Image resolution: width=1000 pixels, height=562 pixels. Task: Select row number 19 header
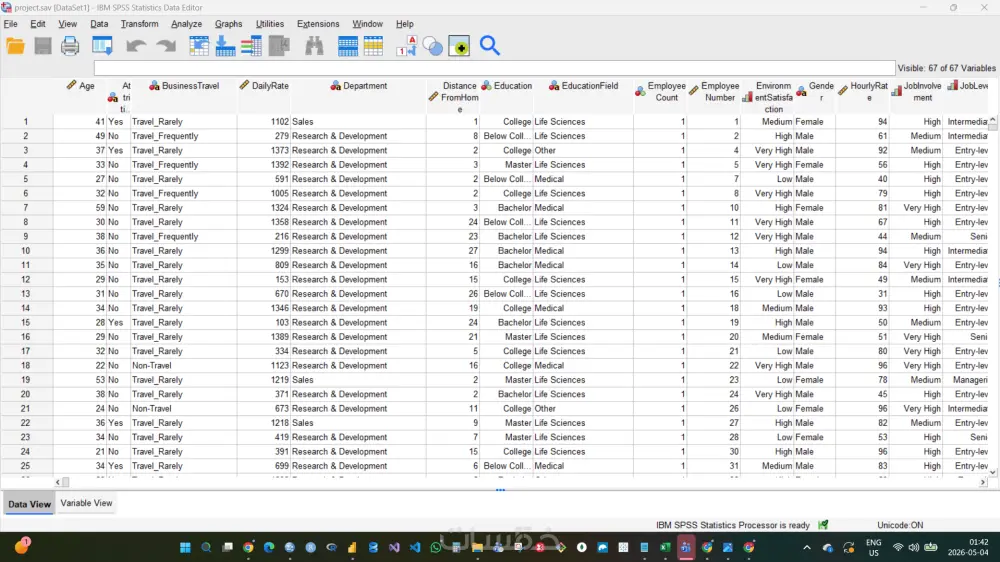26,380
